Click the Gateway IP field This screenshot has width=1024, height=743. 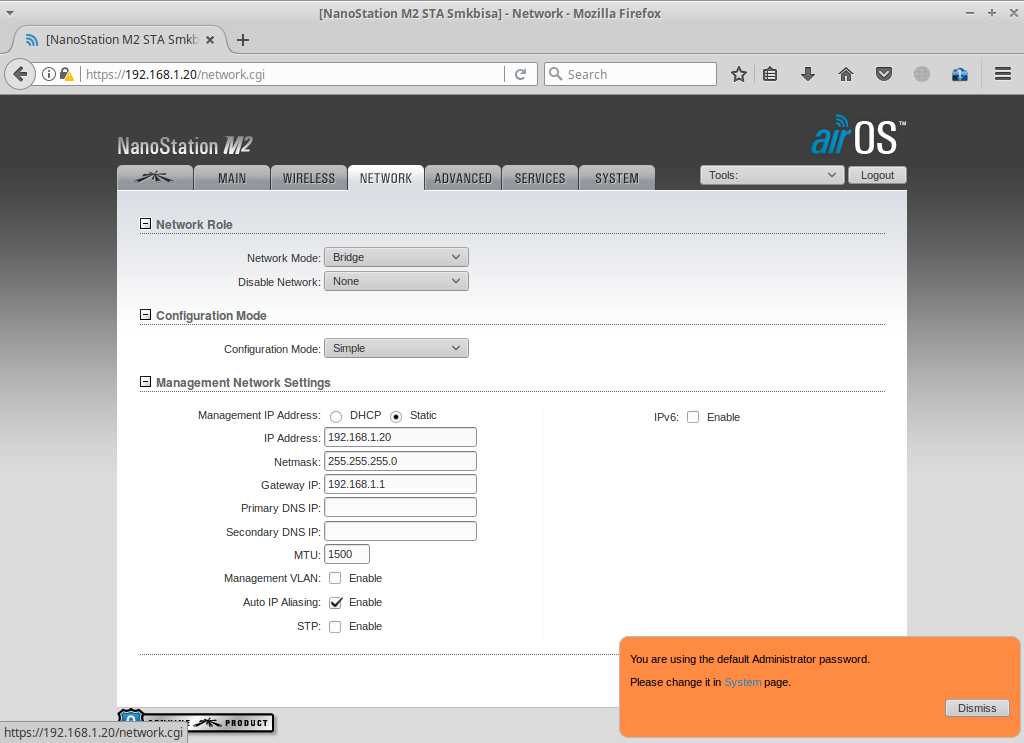point(400,484)
